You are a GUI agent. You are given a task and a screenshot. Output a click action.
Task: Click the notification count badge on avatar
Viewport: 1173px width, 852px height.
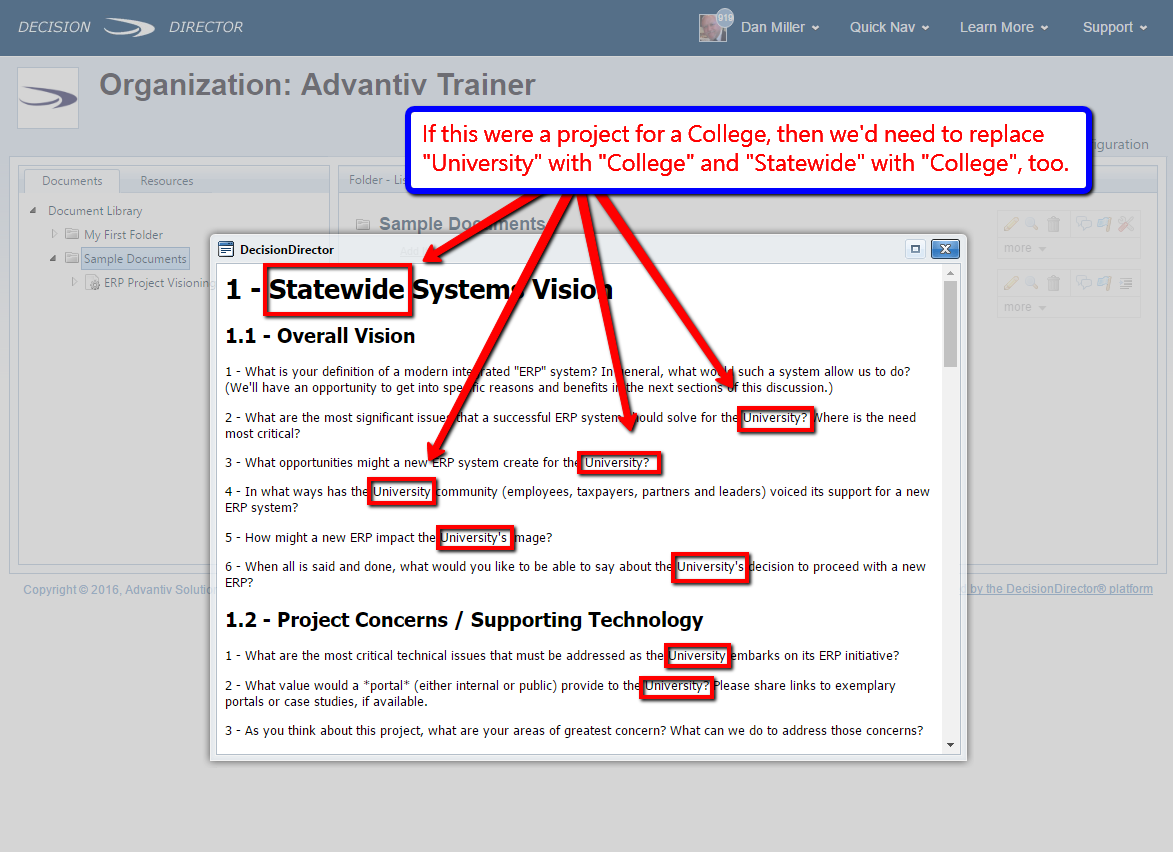point(725,17)
